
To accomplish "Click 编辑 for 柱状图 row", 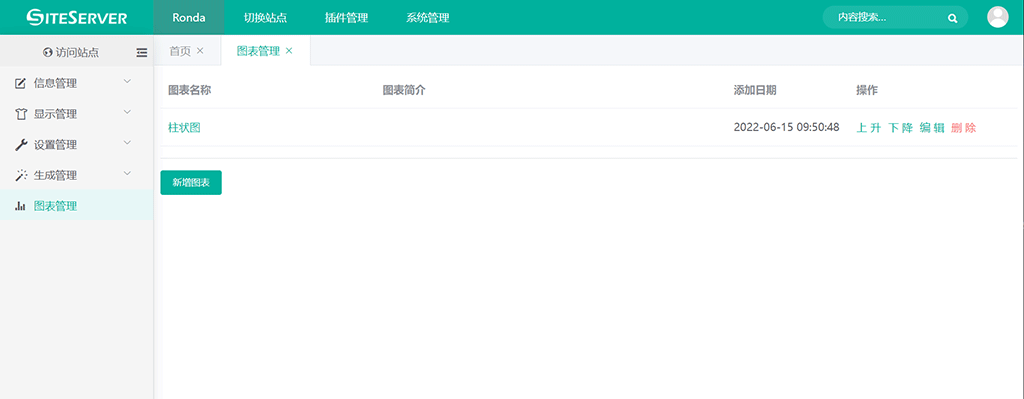I will click(932, 128).
